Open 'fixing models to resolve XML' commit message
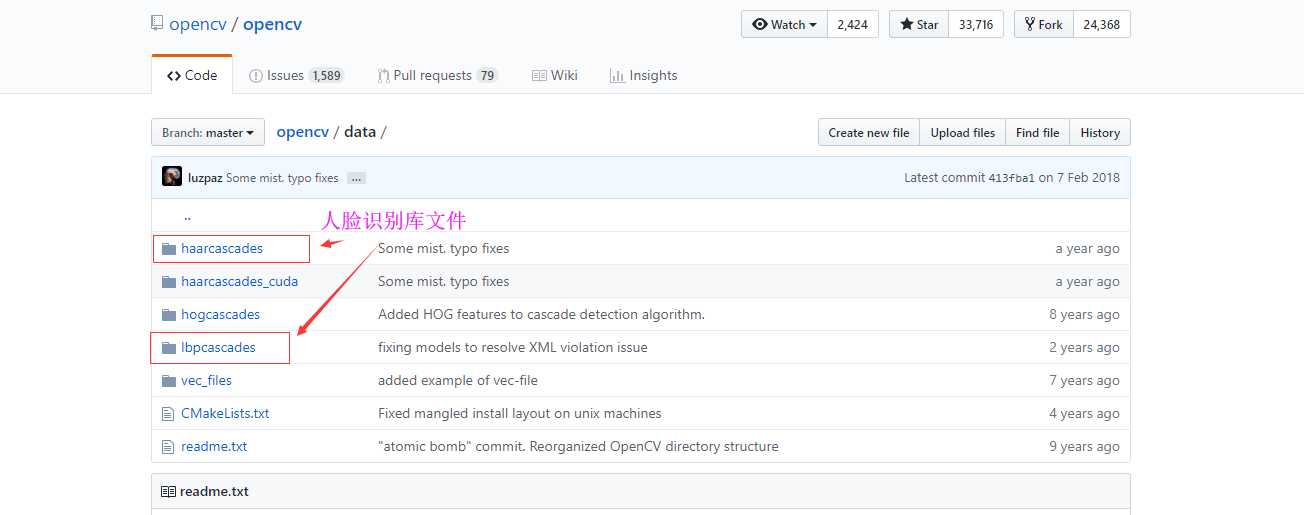The image size is (1304, 515). 512,347
